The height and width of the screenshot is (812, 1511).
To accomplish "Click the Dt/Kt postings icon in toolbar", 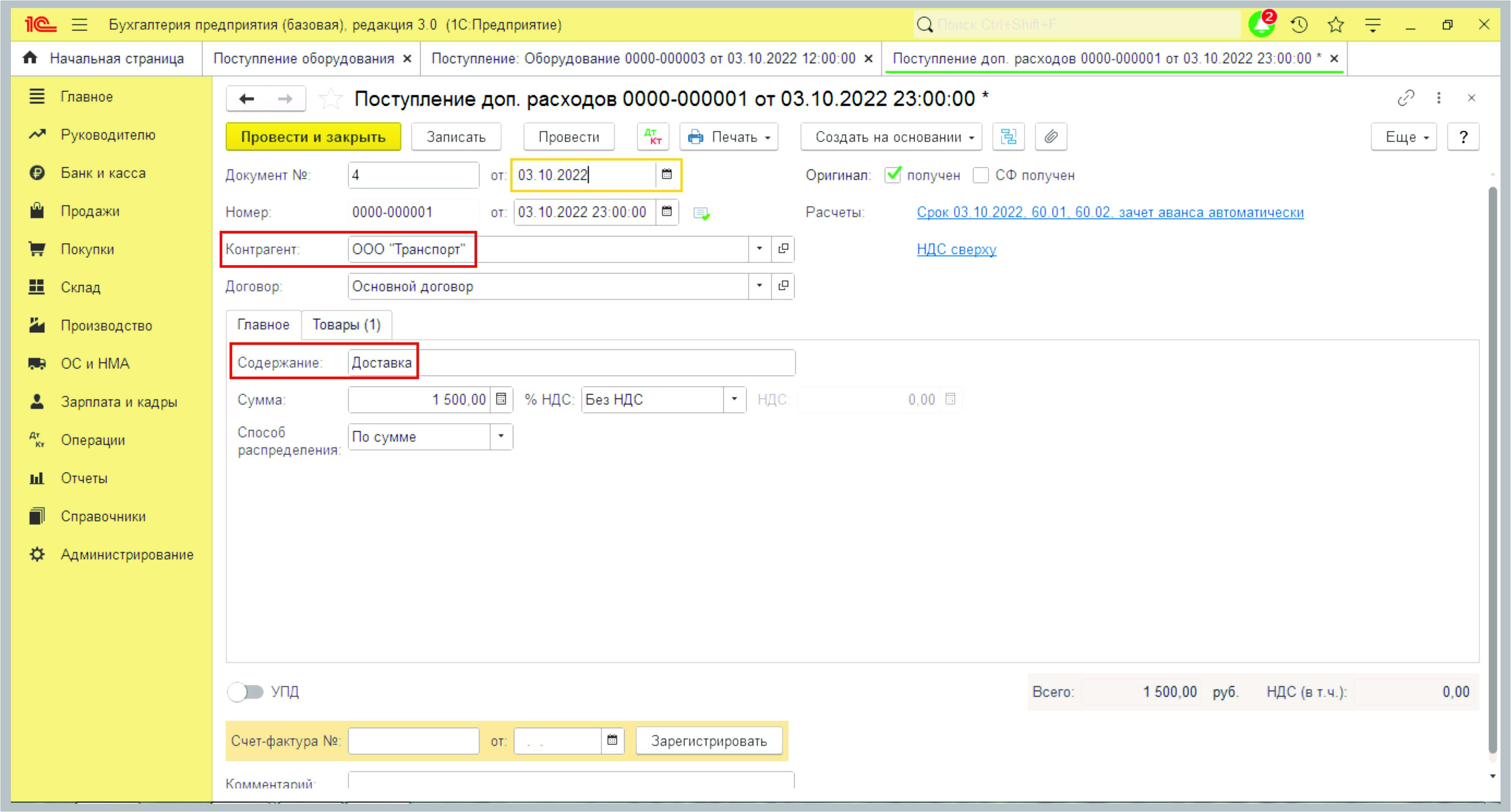I will click(652, 136).
